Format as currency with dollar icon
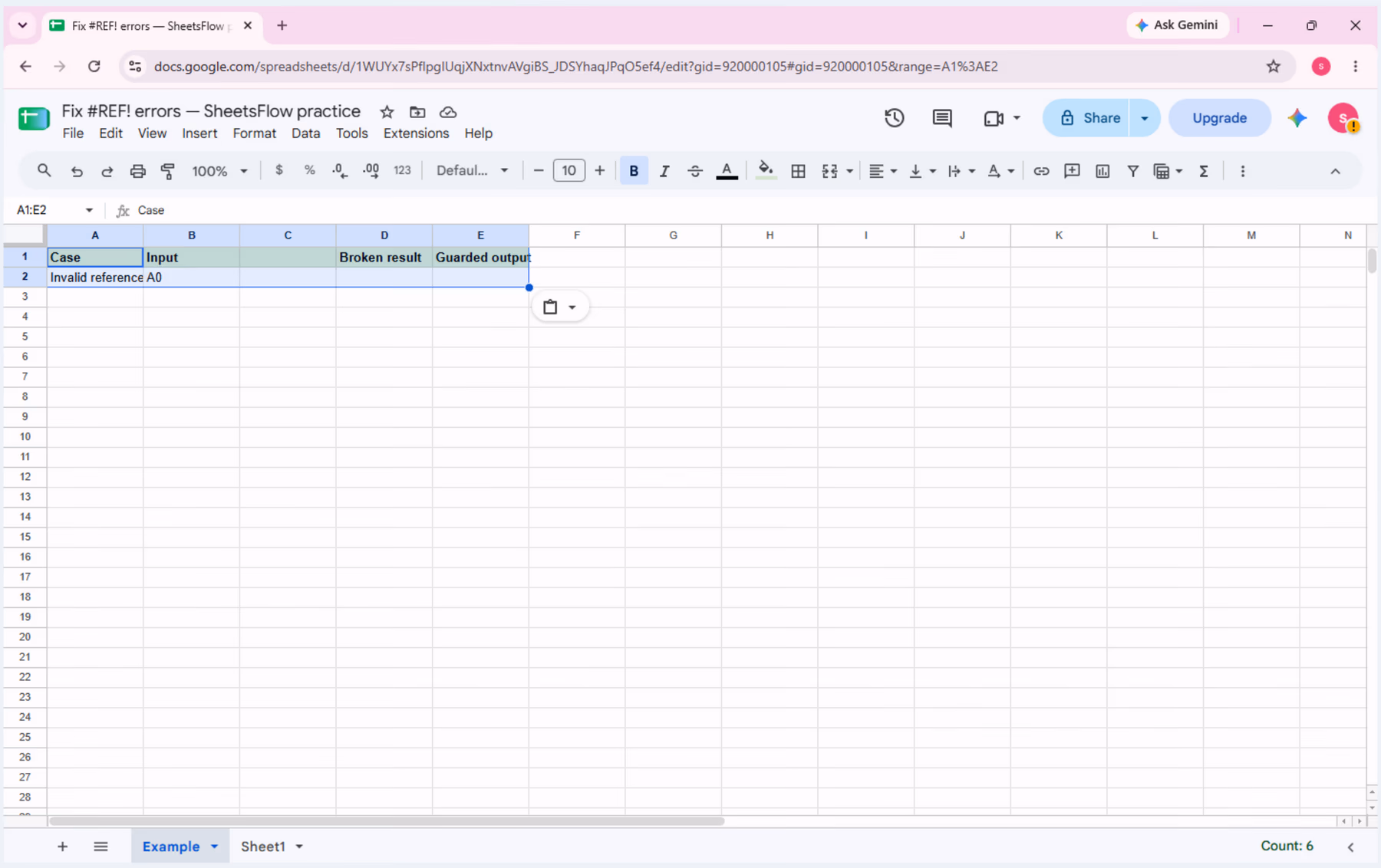The image size is (1381, 868). 279,171
